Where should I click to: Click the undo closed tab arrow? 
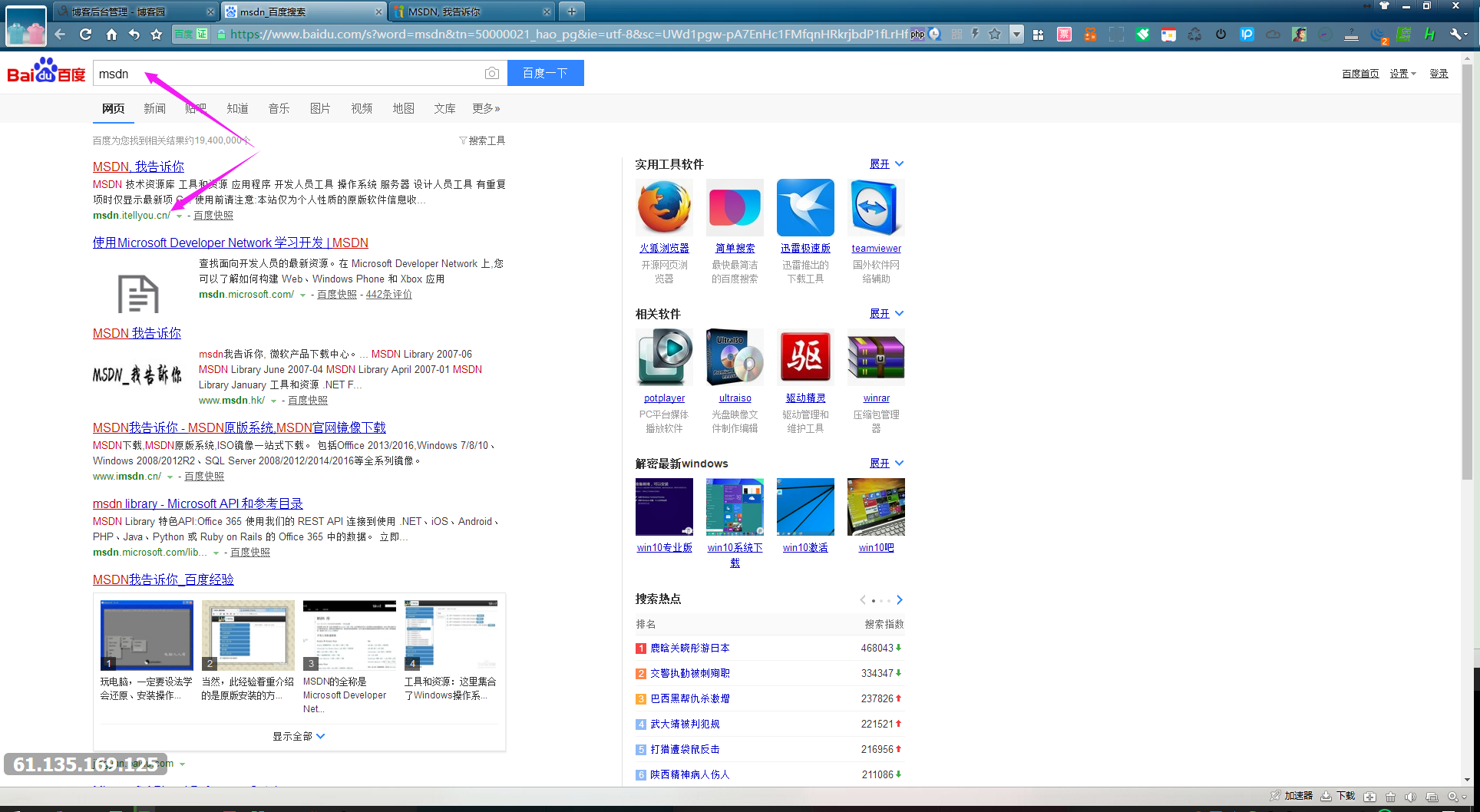[134, 34]
